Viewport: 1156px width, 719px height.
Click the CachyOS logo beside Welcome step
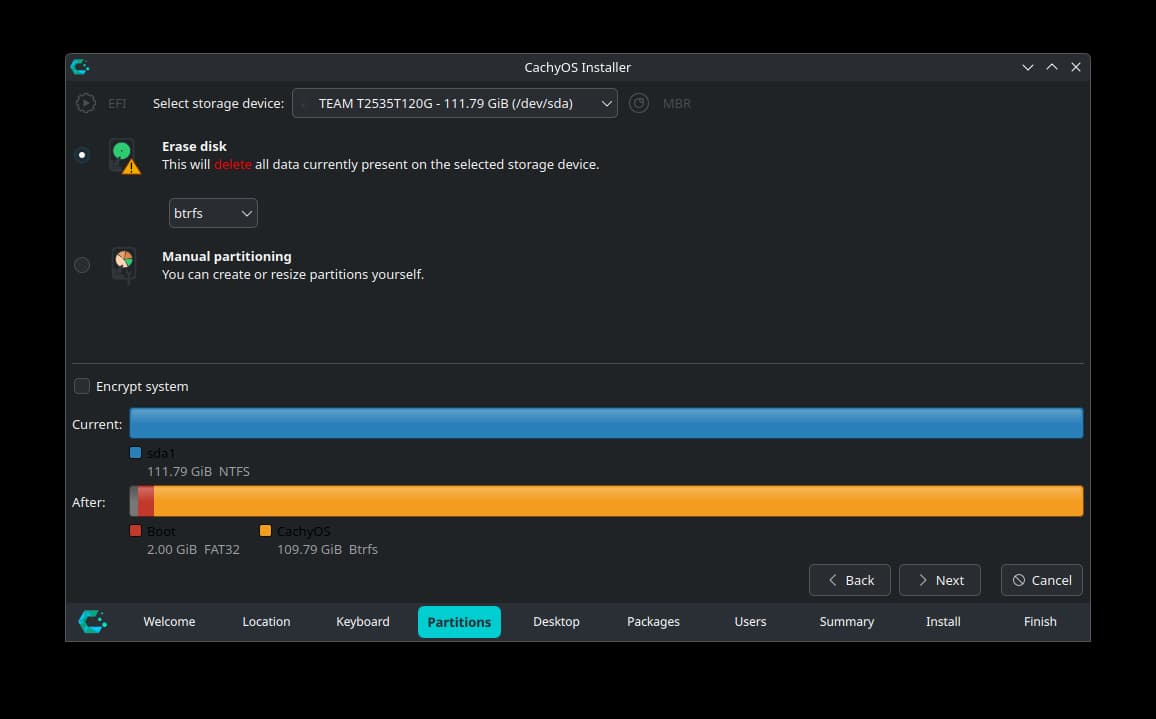93,622
